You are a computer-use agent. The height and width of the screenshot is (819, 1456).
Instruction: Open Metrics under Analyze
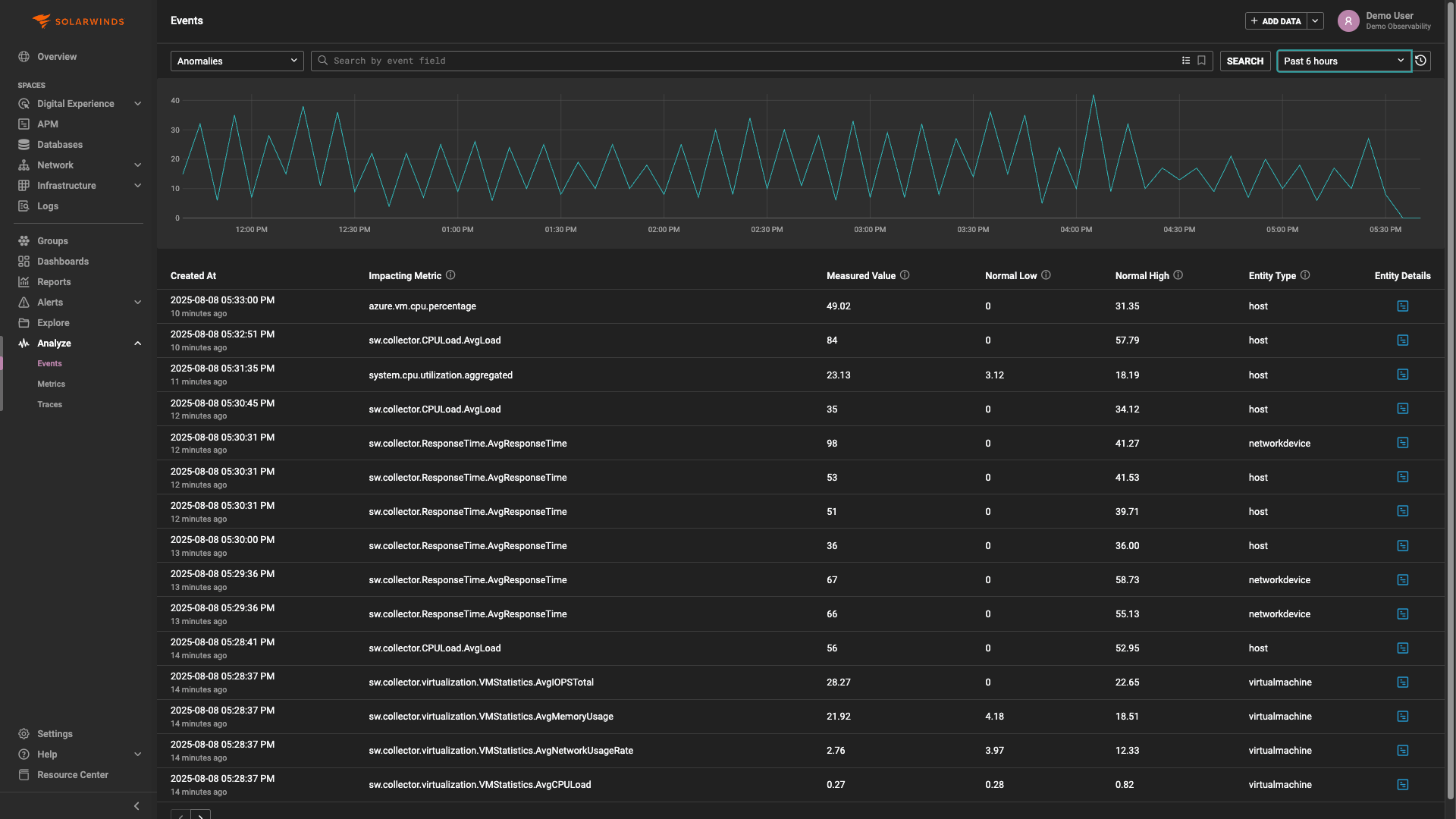click(51, 384)
